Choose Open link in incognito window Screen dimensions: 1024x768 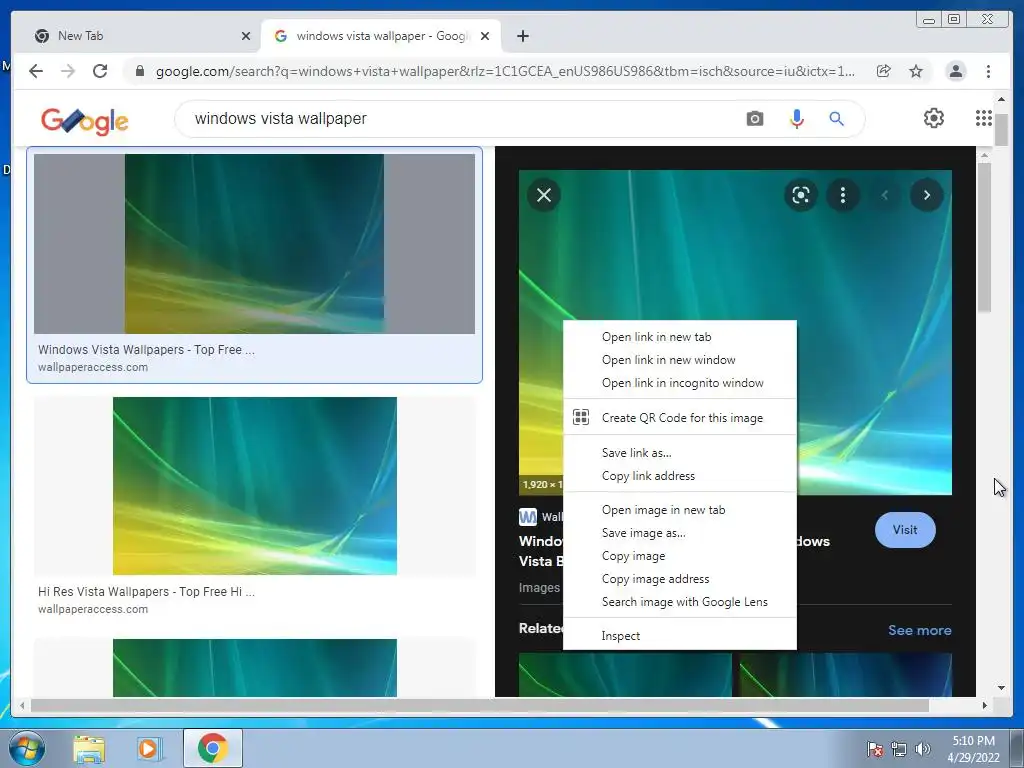click(x=680, y=383)
